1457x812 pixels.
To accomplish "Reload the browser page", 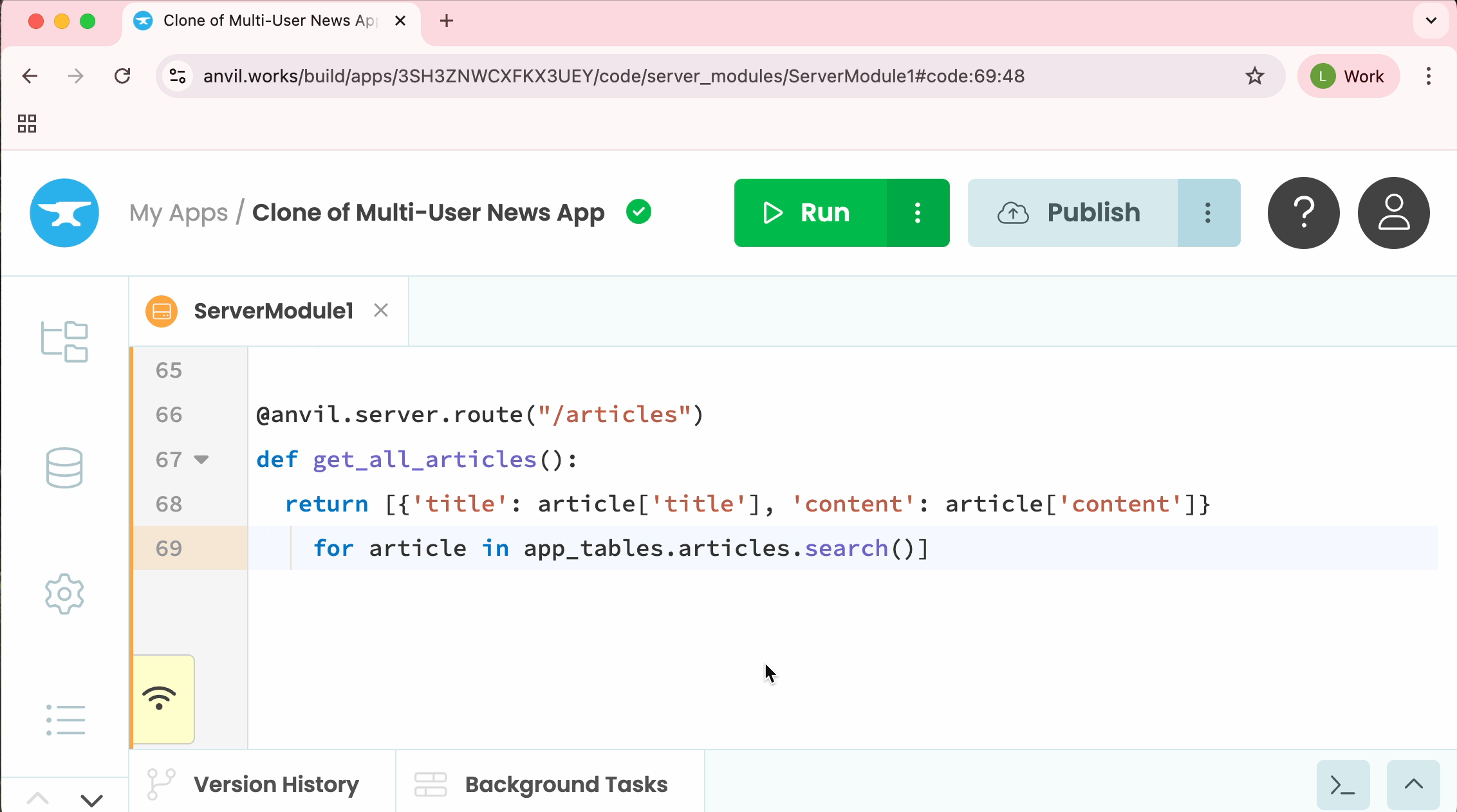I will point(122,76).
